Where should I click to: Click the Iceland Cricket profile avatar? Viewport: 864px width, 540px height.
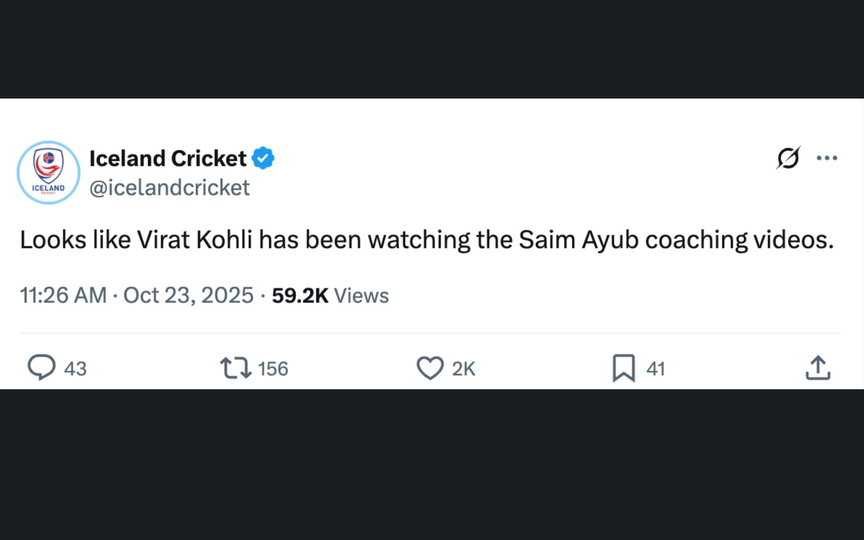[48, 172]
